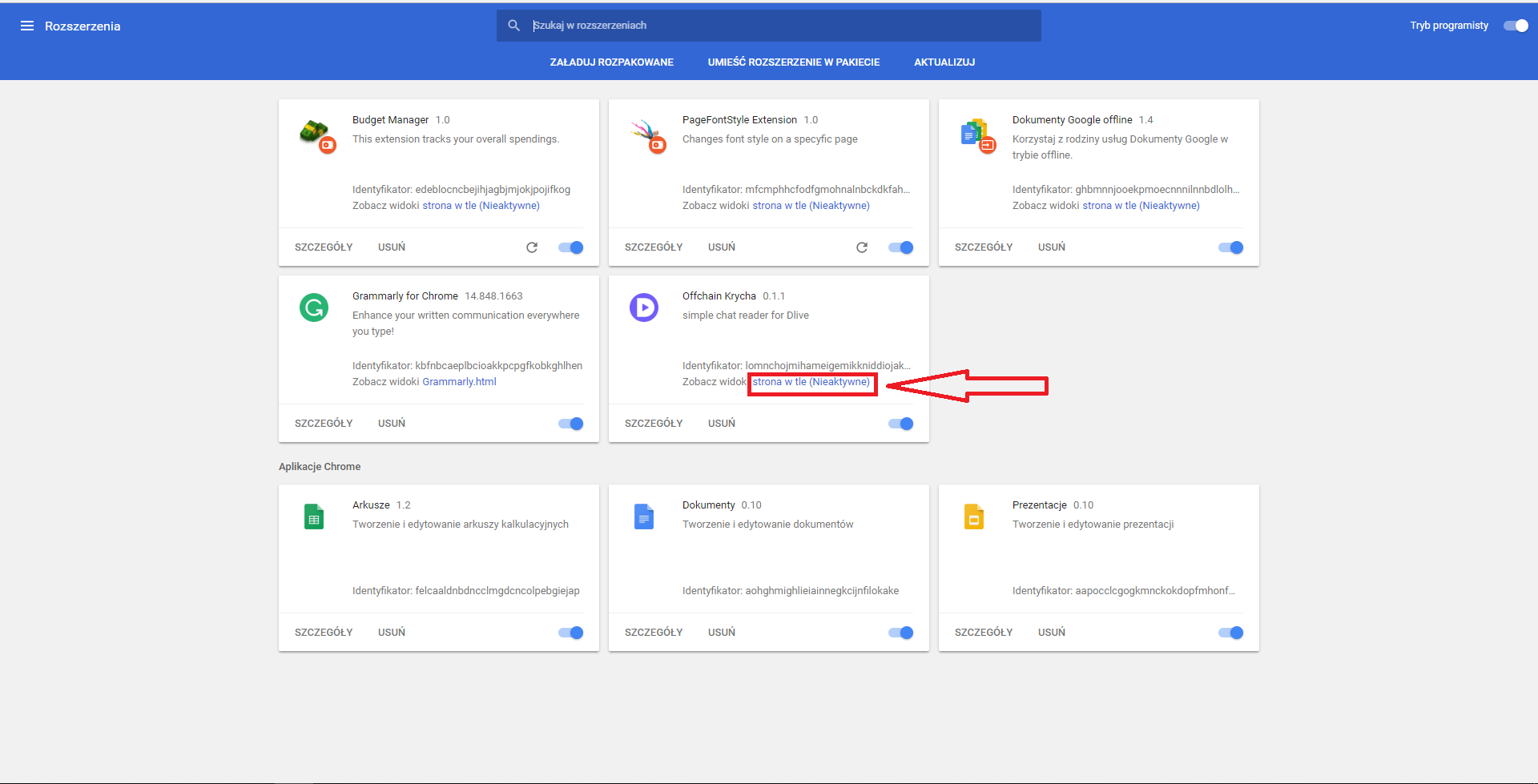Screen dimensions: 1538x784
Task: Click 'simple chat reader for Dlive' description
Action: pos(746,316)
